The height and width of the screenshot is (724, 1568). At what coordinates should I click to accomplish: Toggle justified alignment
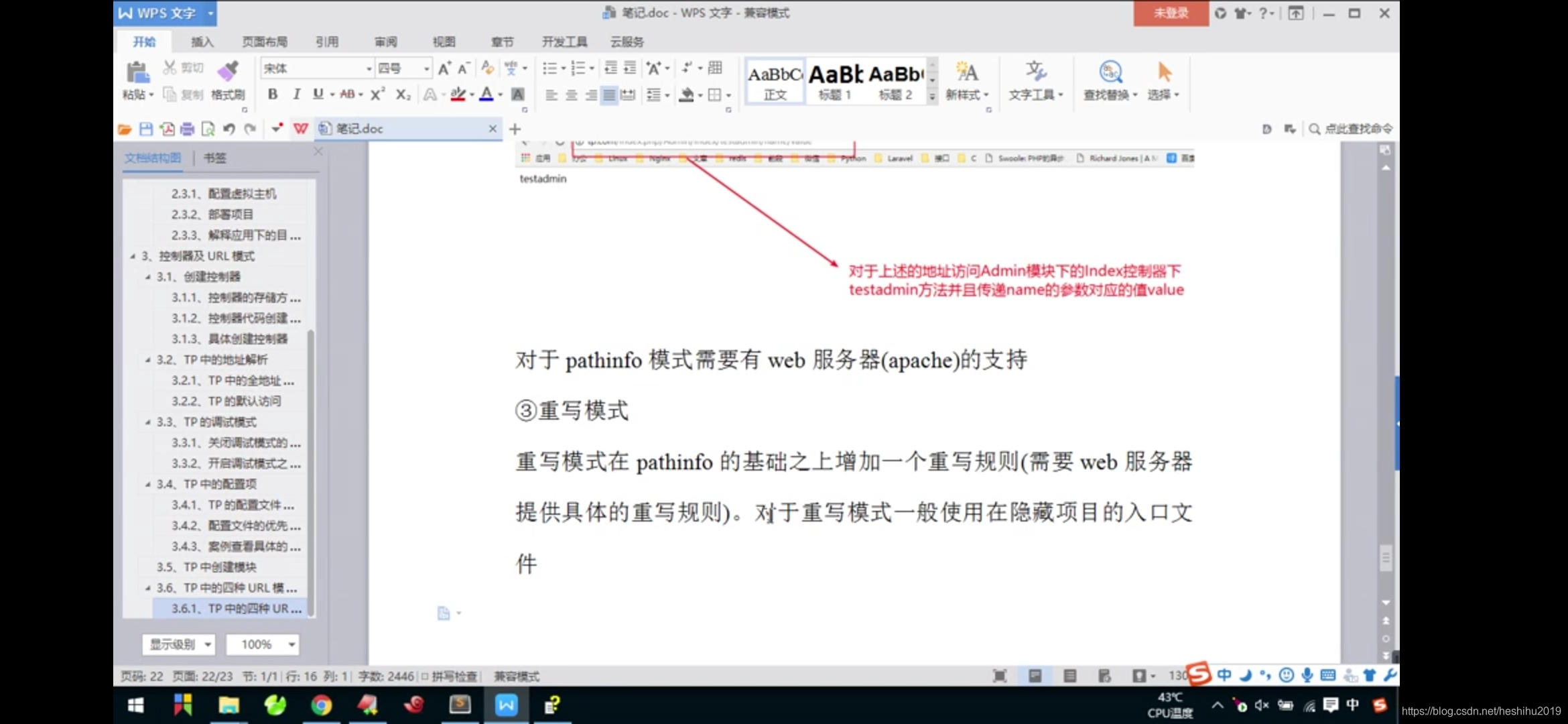click(x=608, y=95)
